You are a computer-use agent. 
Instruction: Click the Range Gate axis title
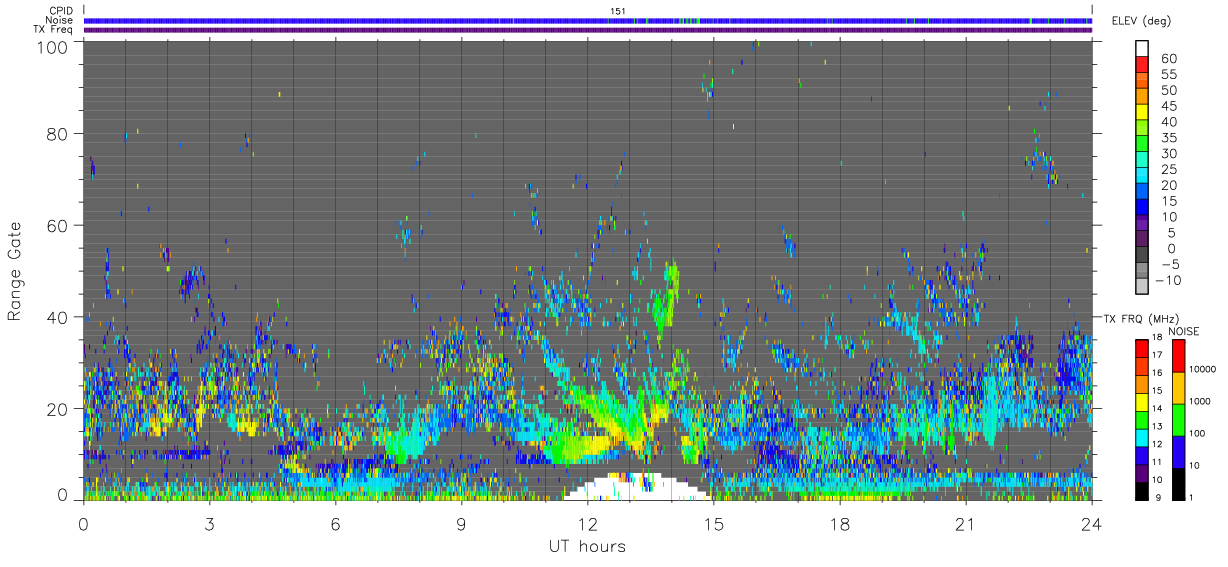pyautogui.click(x=15, y=271)
